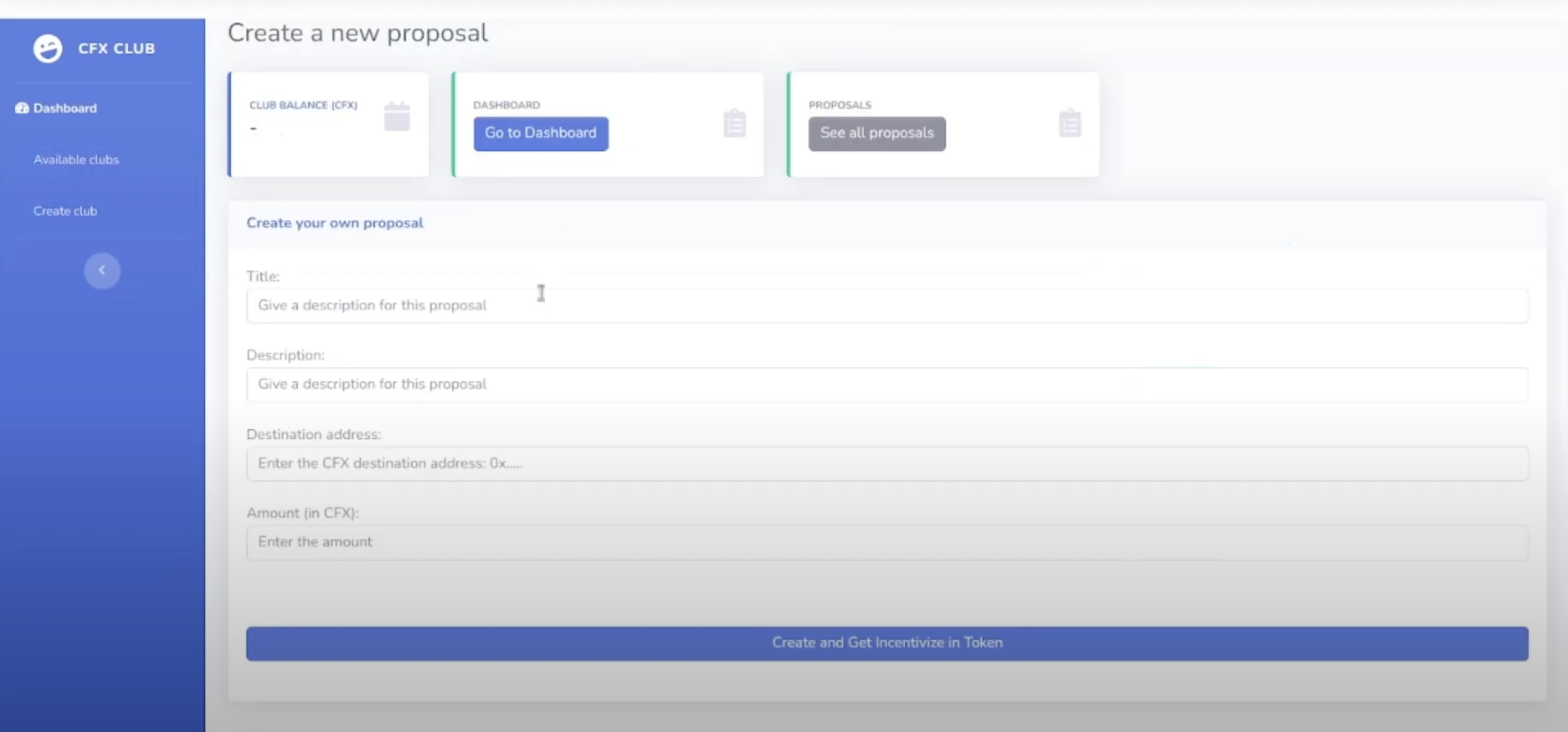The height and width of the screenshot is (732, 1568).
Task: Open the CFX CLUB brand link
Action: tap(116, 49)
